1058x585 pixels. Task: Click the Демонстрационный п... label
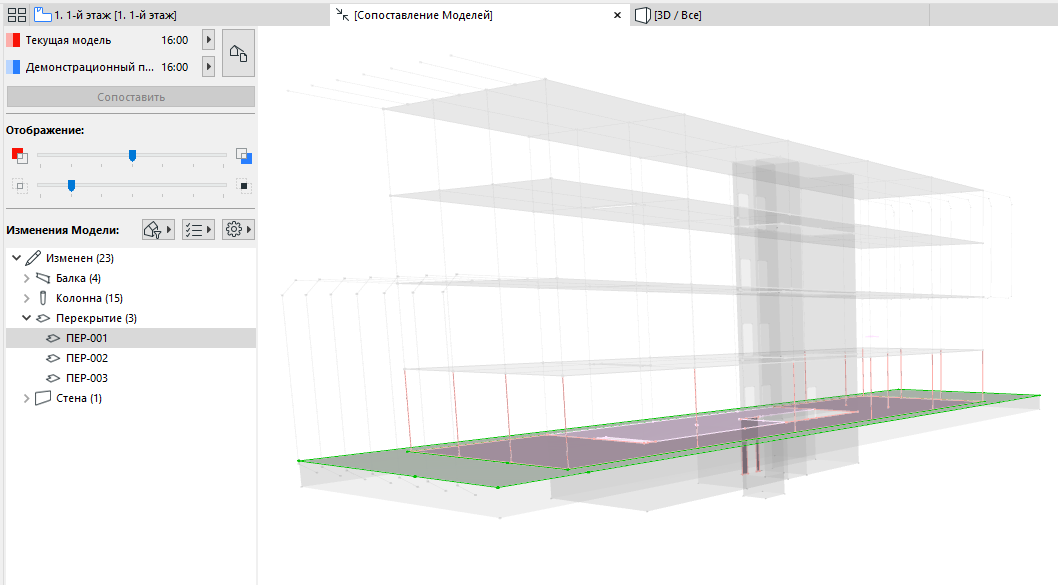point(90,67)
